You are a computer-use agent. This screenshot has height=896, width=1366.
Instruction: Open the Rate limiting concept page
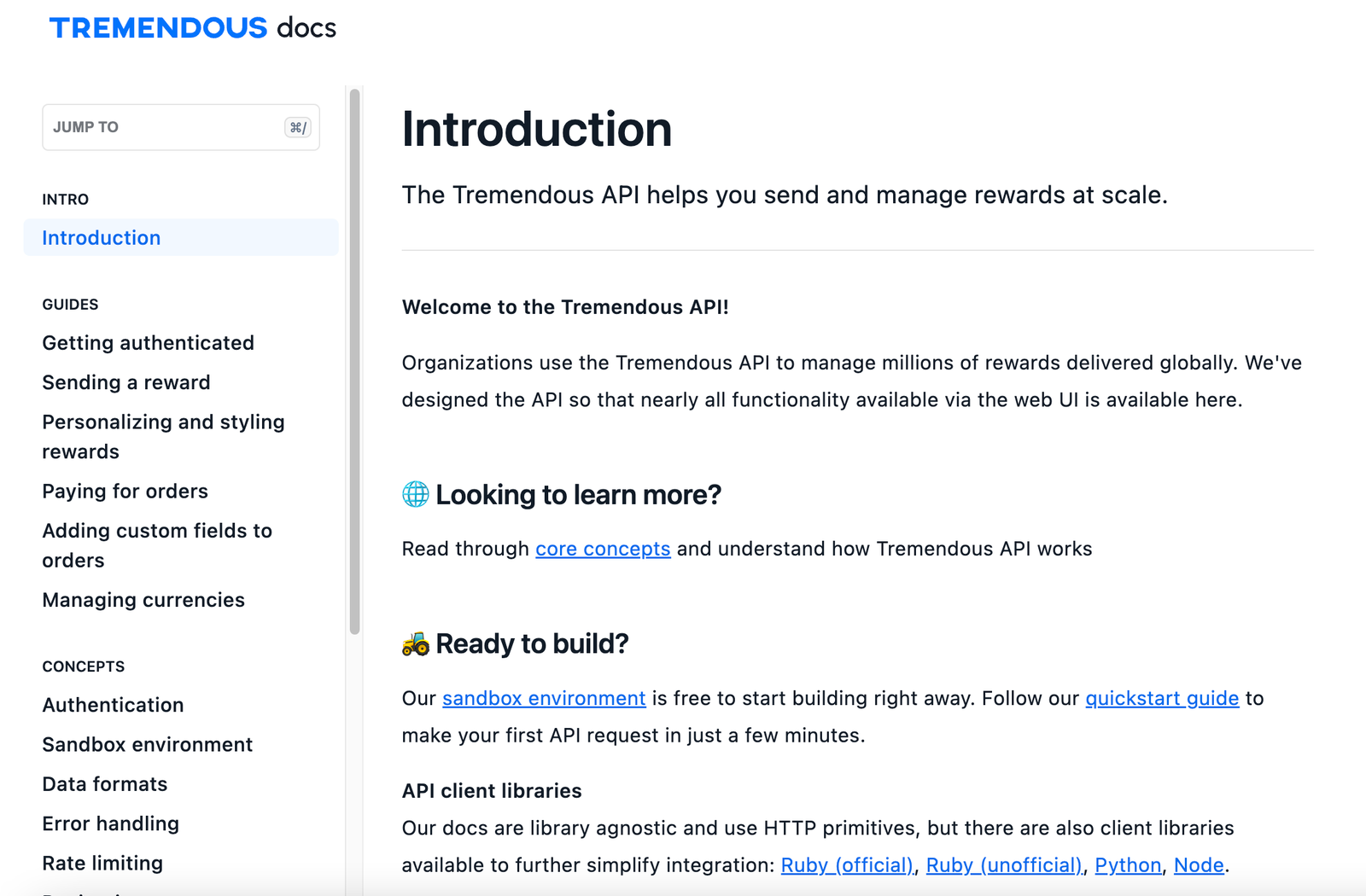102,863
